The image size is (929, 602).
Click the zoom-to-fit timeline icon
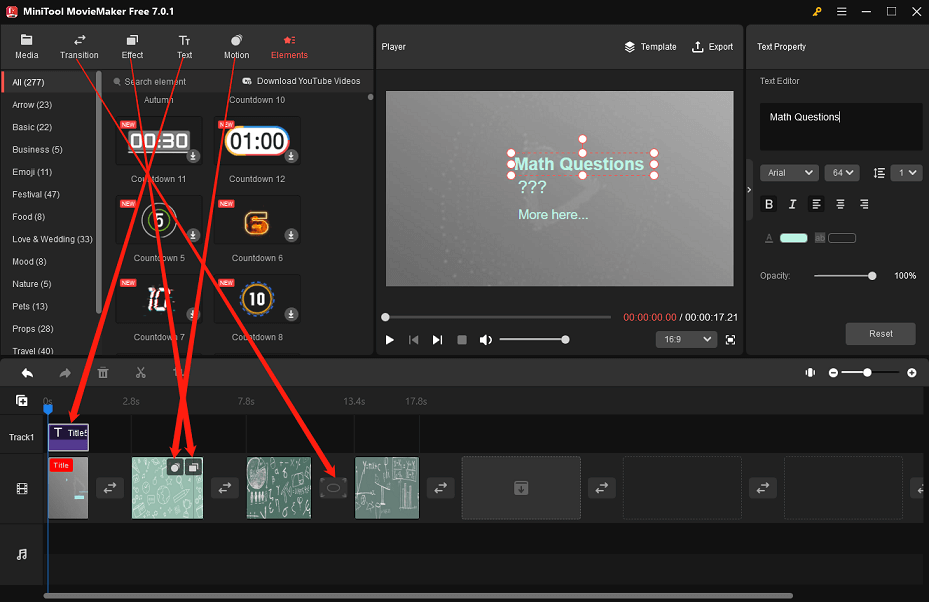click(x=810, y=373)
